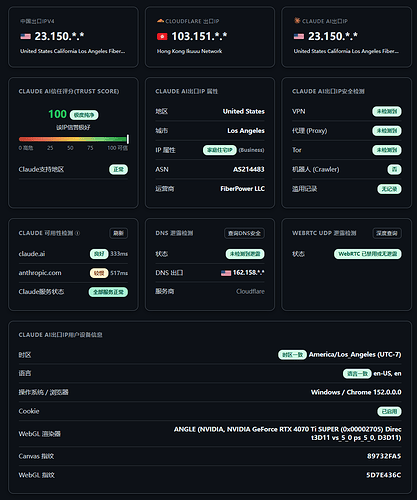Click the green badge next to score 100
The width and height of the screenshot is (417, 500).
(x=84, y=115)
